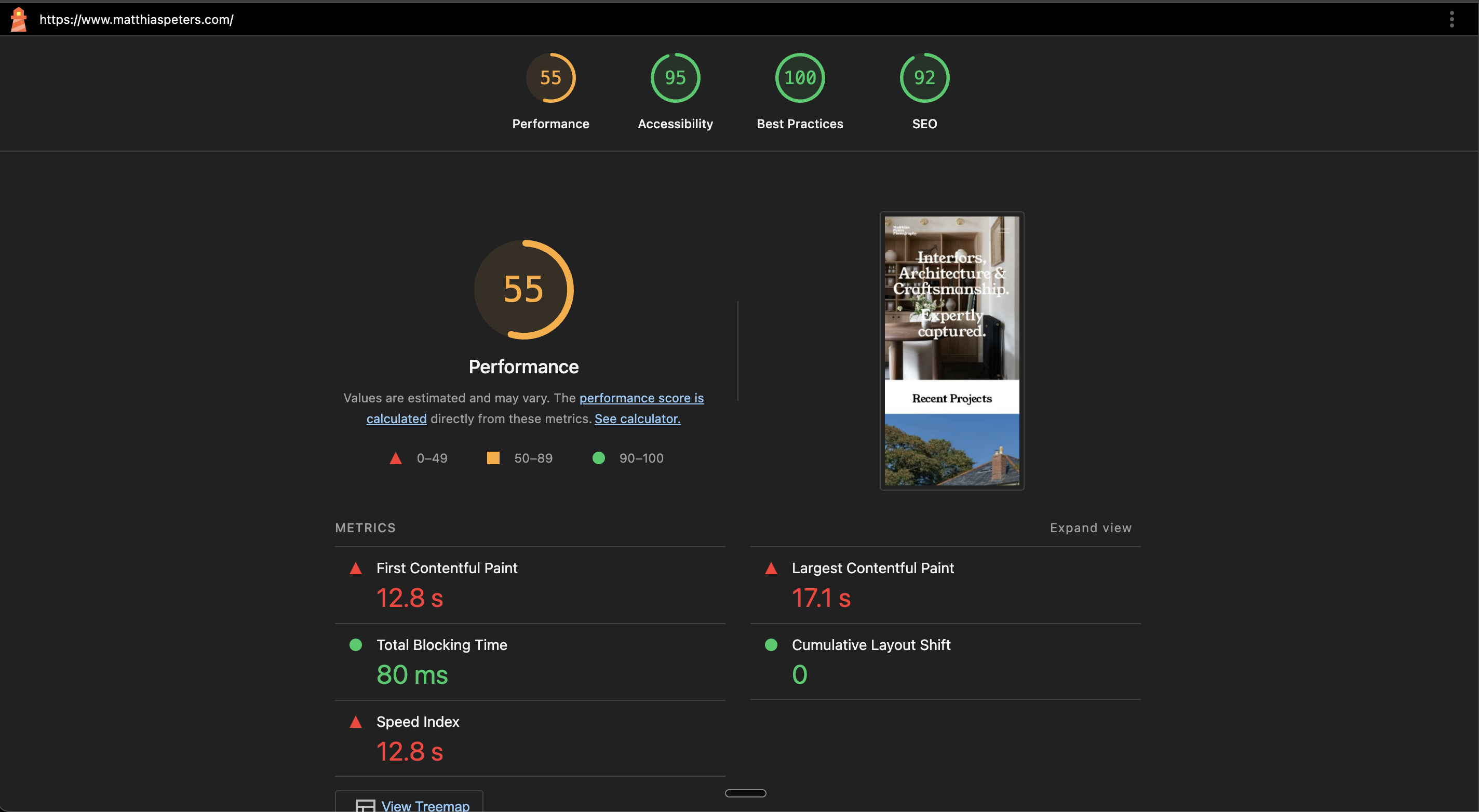Image resolution: width=1479 pixels, height=812 pixels.
Task: Toggle Expand view for metrics
Action: pyautogui.click(x=1091, y=527)
